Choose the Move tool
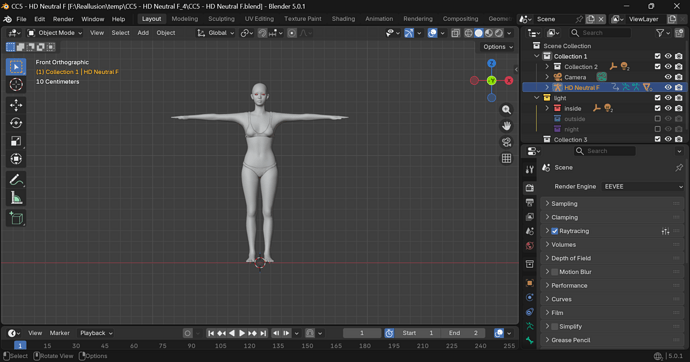Image resolution: width=690 pixels, height=362 pixels. tap(16, 105)
